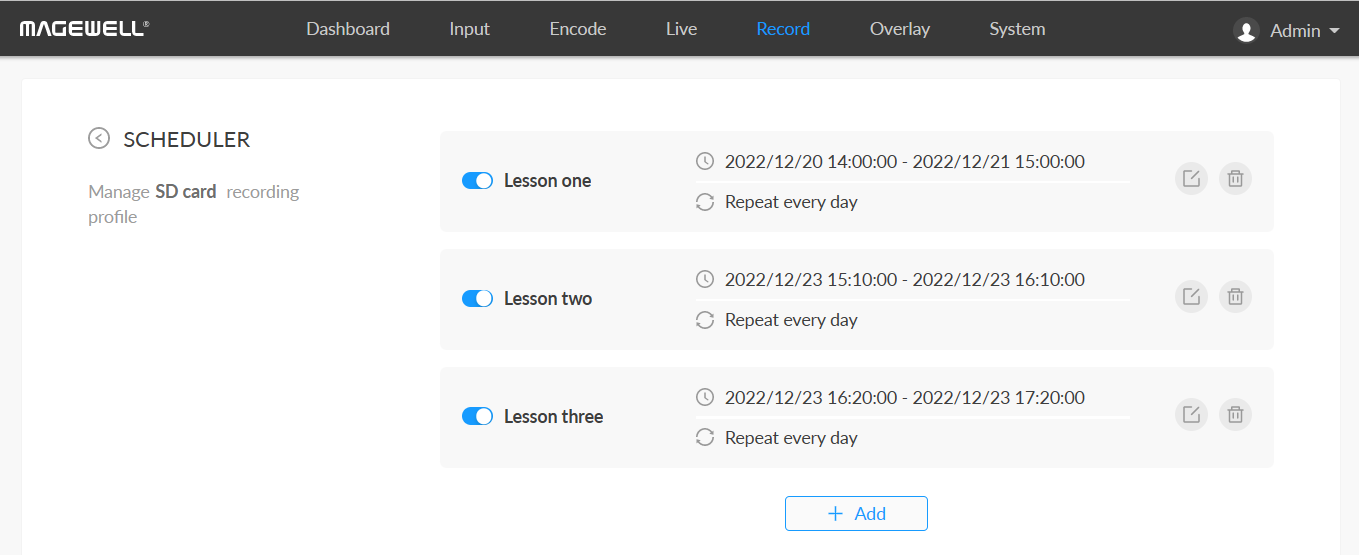1359x555 pixels.
Task: Edit the Lesson three schedule
Action: click(x=1191, y=415)
